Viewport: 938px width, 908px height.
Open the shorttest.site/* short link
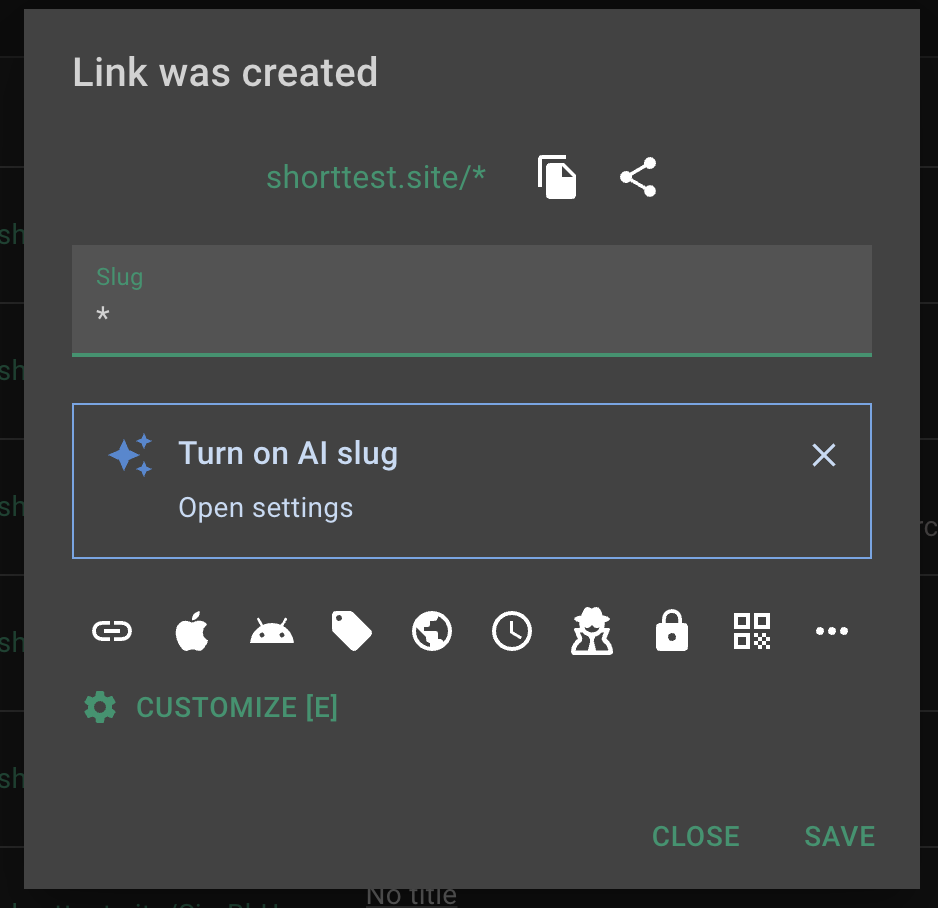point(376,178)
